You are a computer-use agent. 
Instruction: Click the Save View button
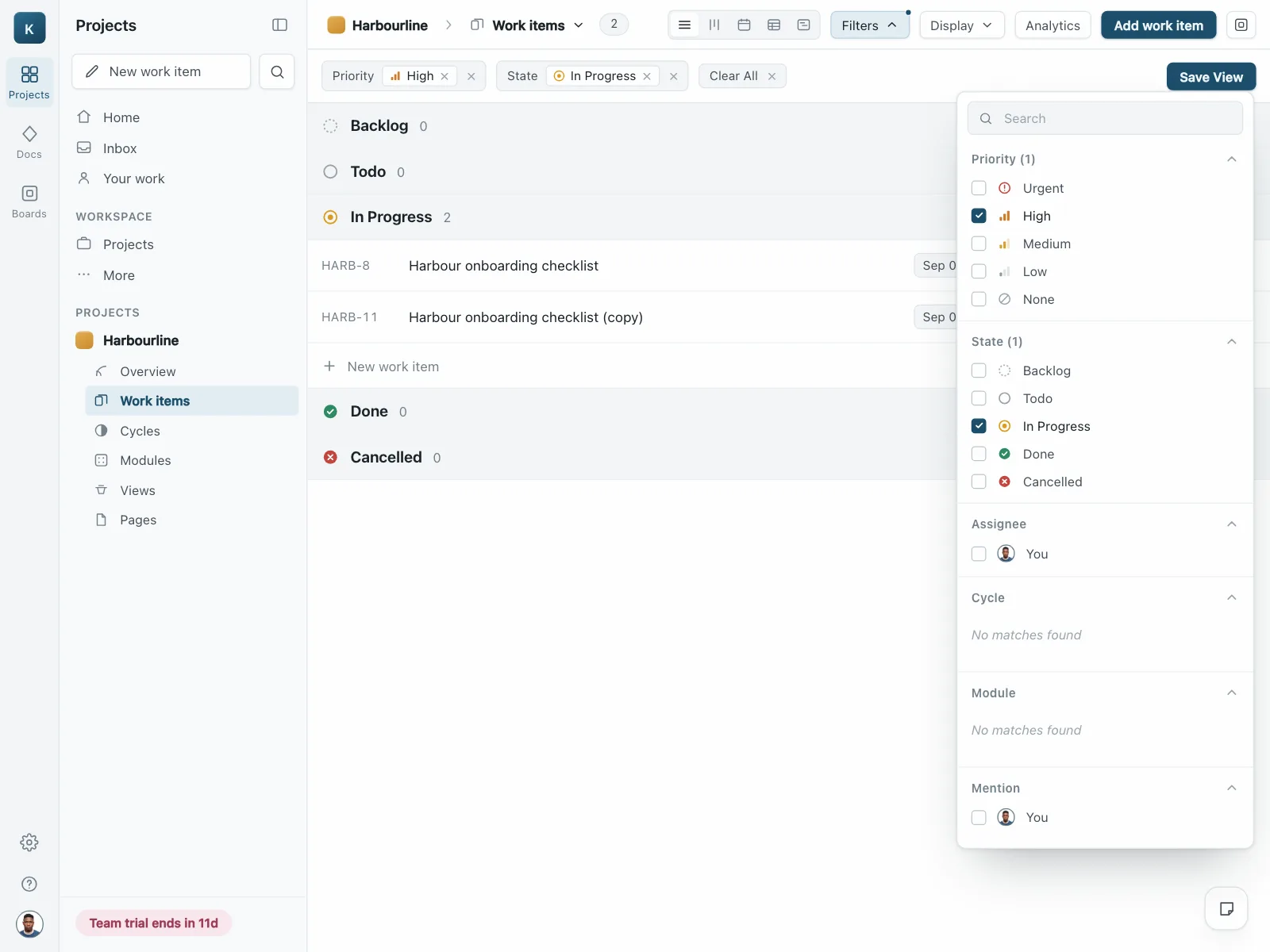click(1211, 77)
